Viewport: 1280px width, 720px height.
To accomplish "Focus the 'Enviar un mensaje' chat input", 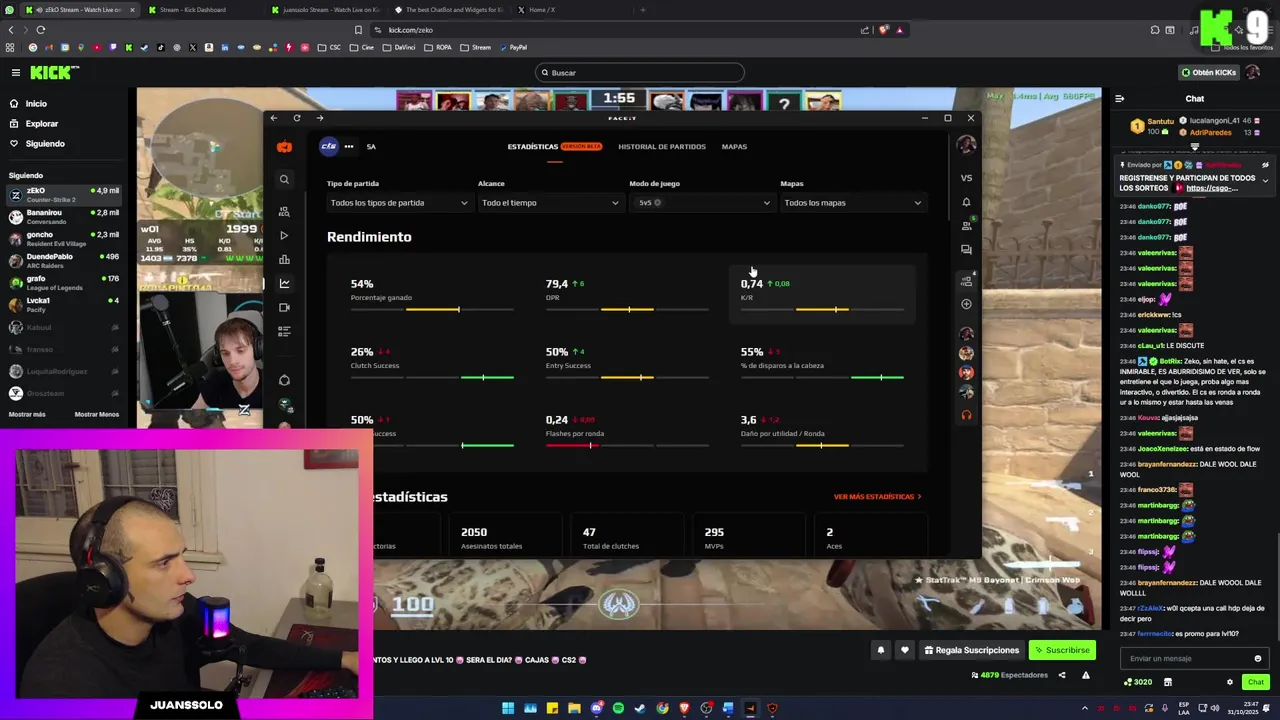I will 1188,658.
